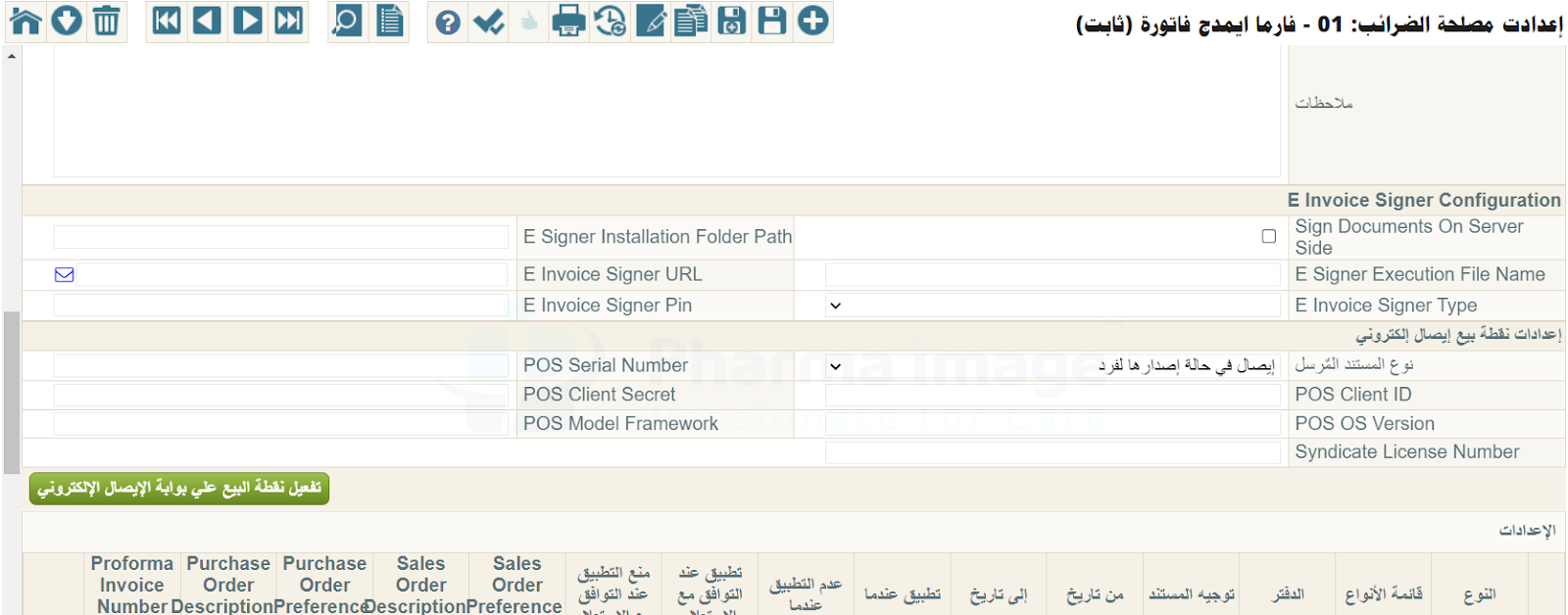Click 'الإعدادات' section label

tap(1527, 530)
